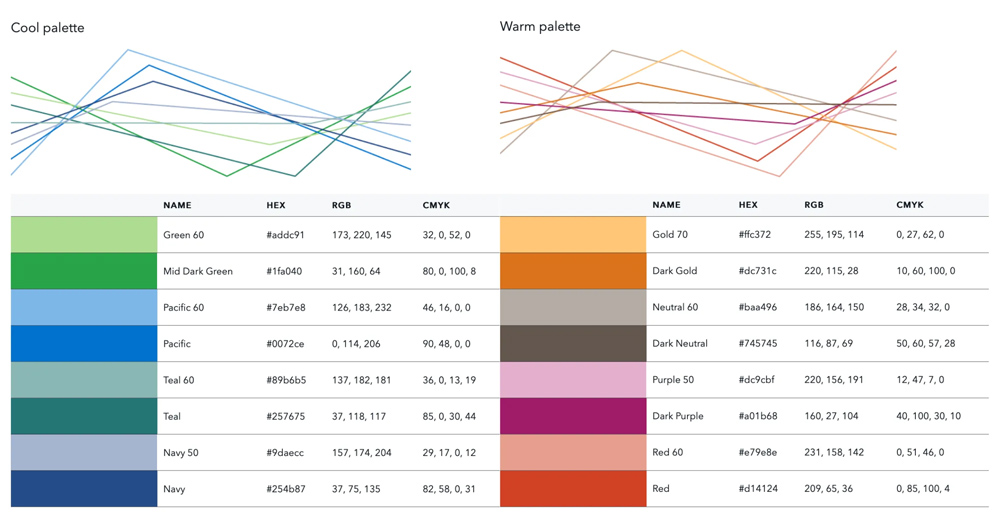Click the Cool palette heading
1000x521 pixels.
coord(47,28)
